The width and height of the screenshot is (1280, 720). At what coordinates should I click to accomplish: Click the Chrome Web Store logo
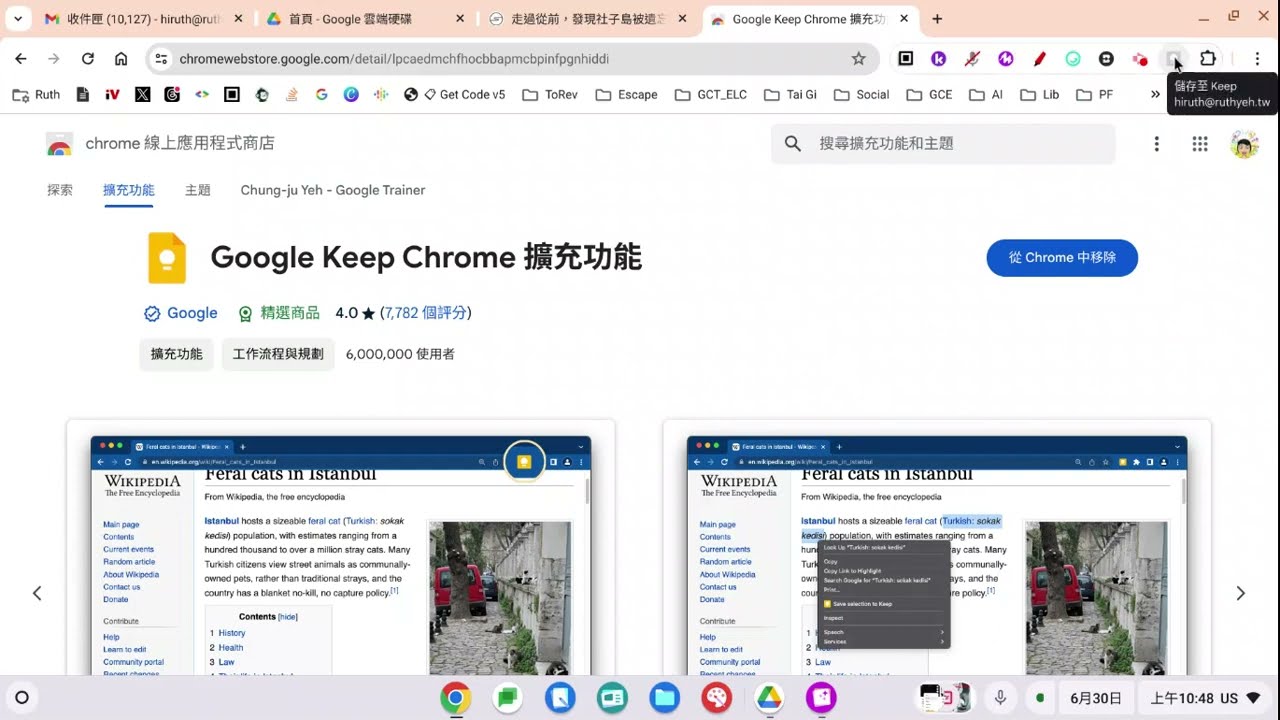coord(59,144)
